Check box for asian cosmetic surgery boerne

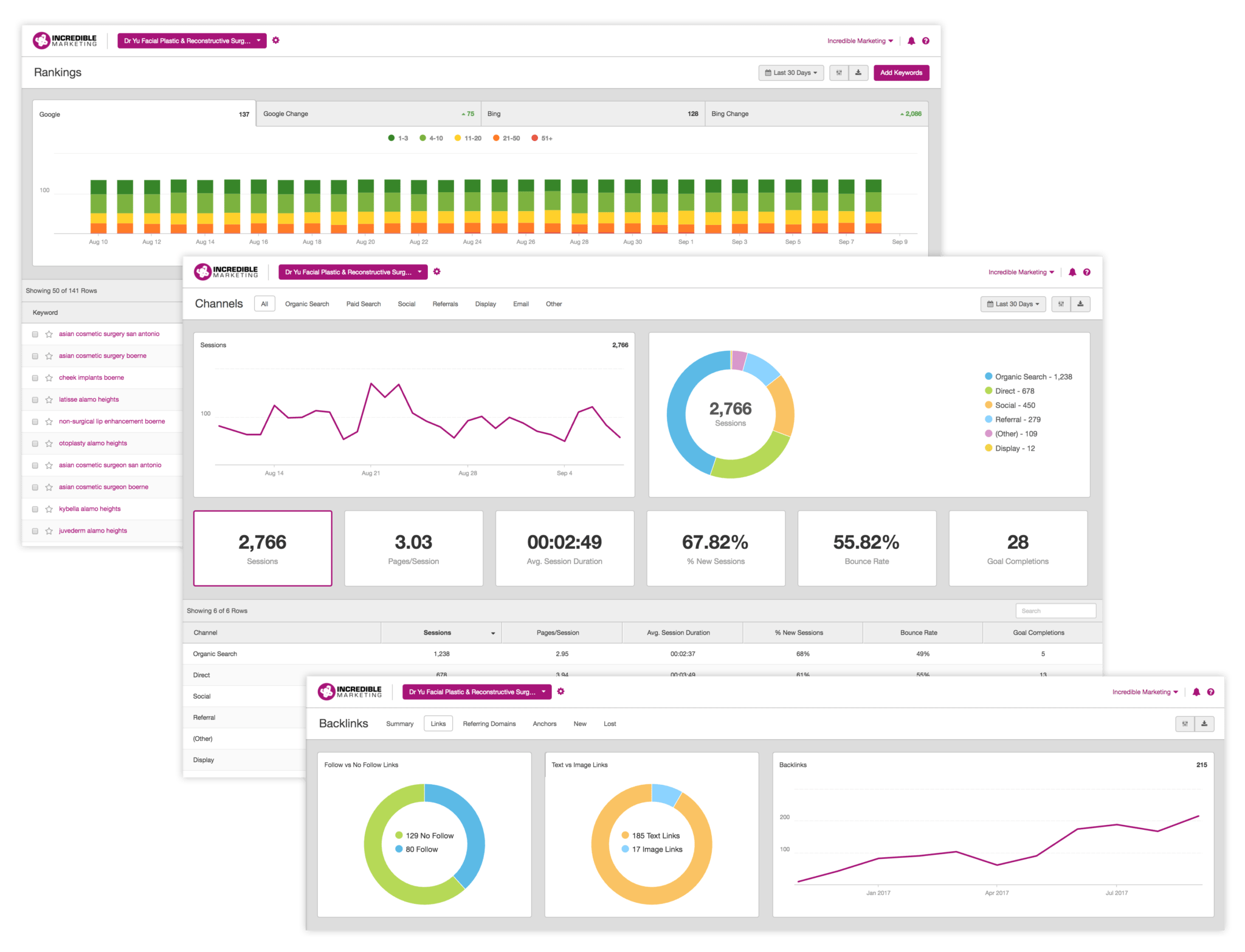(35, 356)
